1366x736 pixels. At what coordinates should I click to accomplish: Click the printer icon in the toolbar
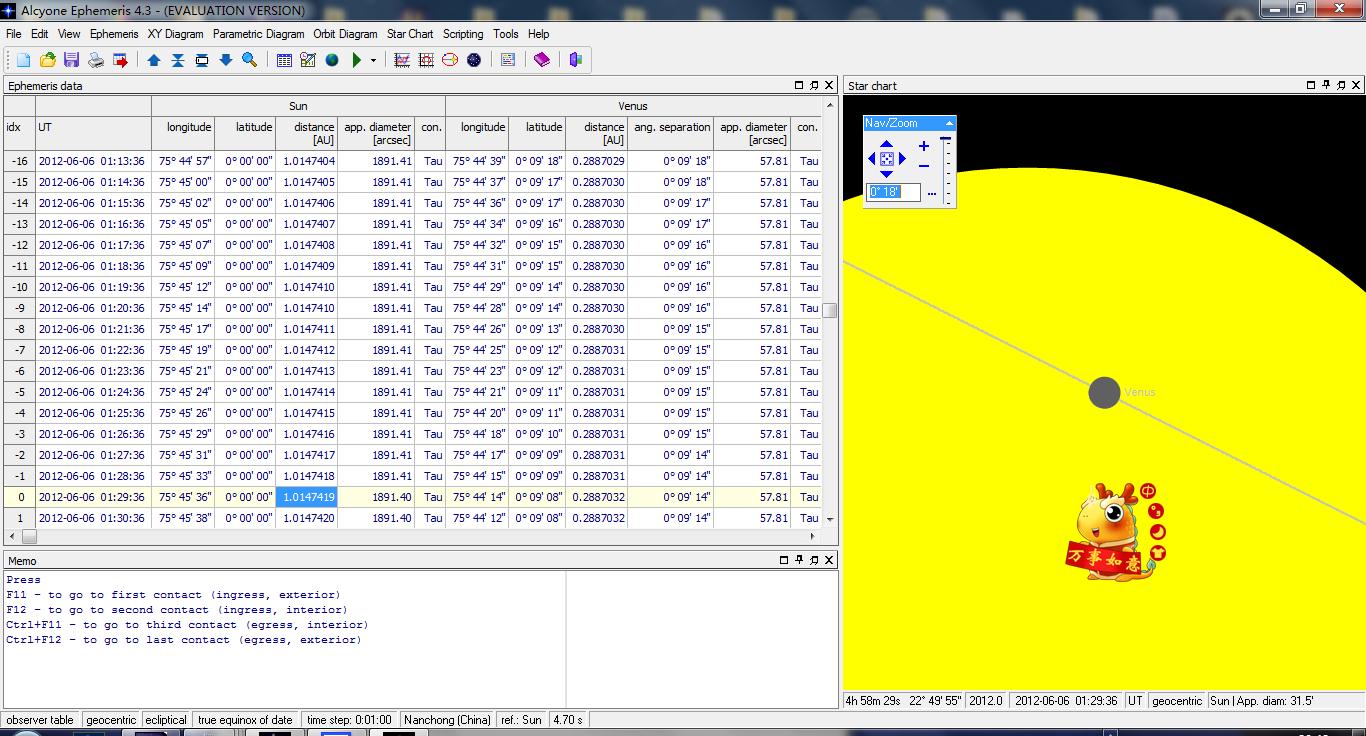tap(96, 60)
